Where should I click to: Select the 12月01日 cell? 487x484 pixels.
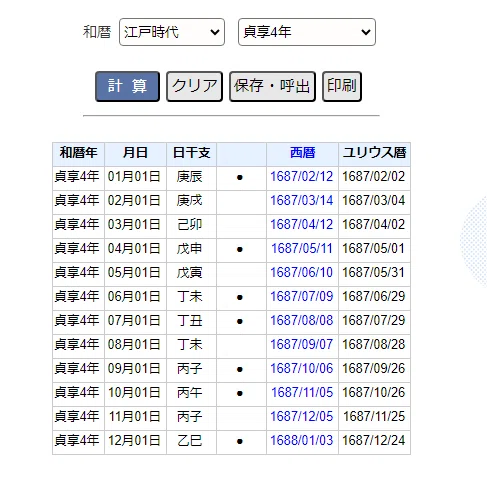coord(135,441)
